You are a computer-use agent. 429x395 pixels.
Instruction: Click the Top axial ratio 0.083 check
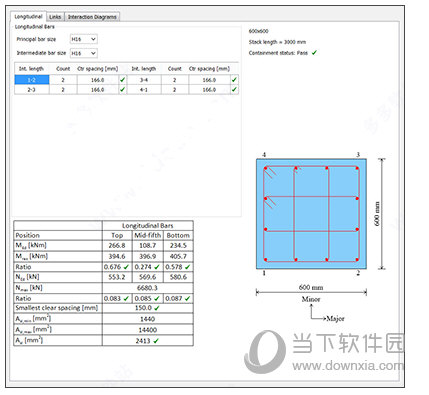tap(126, 298)
